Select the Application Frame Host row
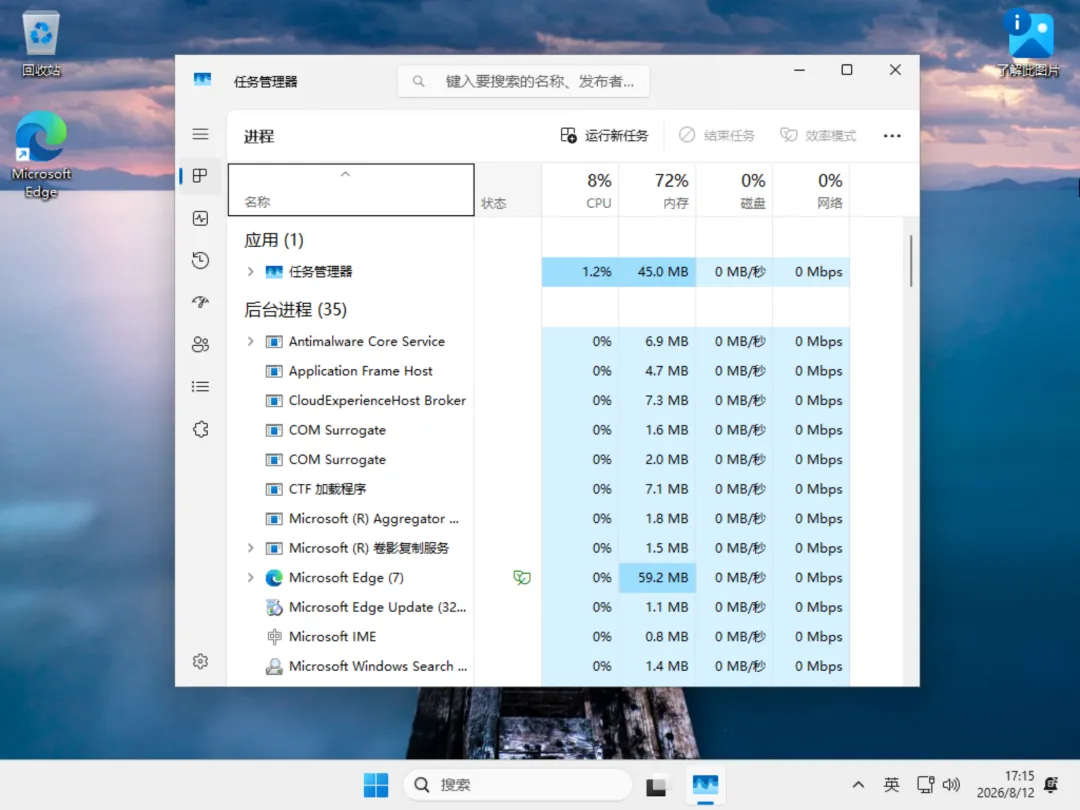This screenshot has width=1080, height=810. tap(539, 371)
